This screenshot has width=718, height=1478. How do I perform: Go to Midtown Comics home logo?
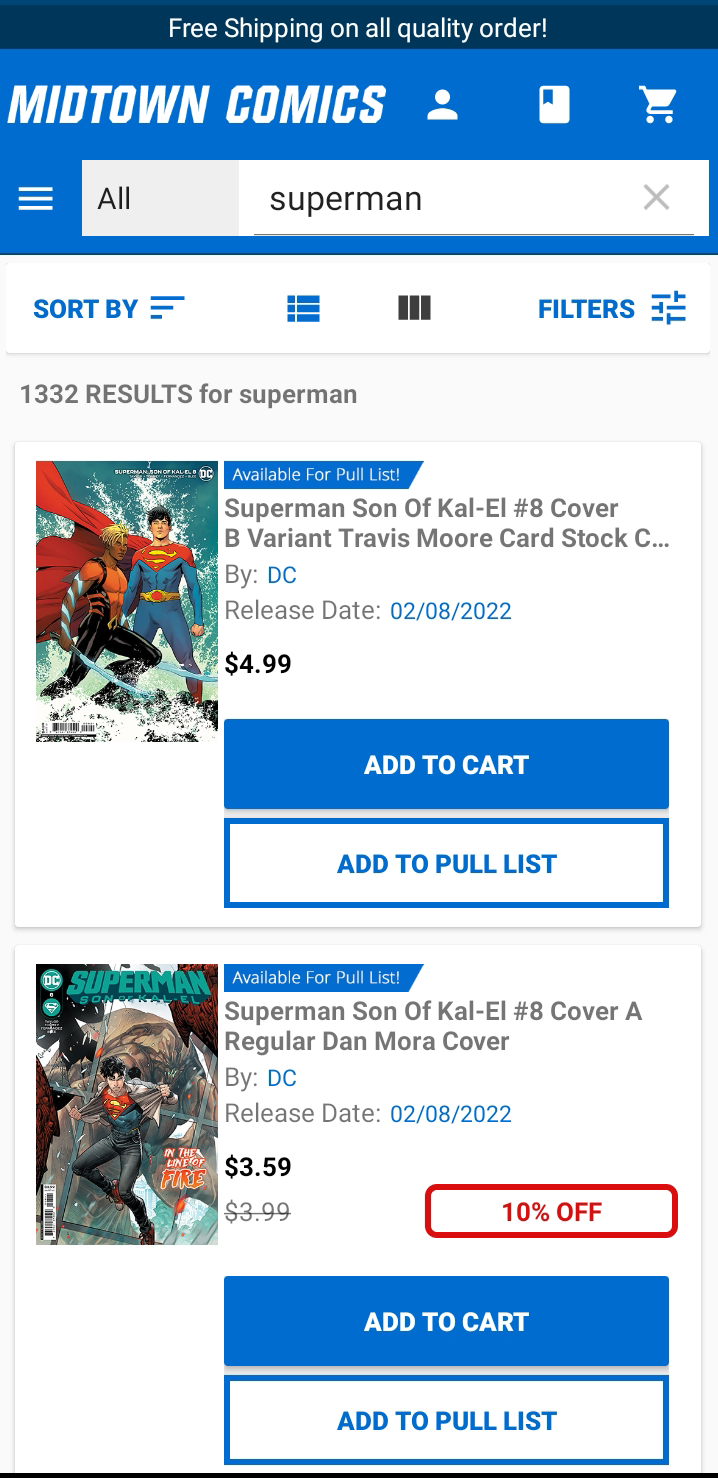pyautogui.click(x=197, y=105)
